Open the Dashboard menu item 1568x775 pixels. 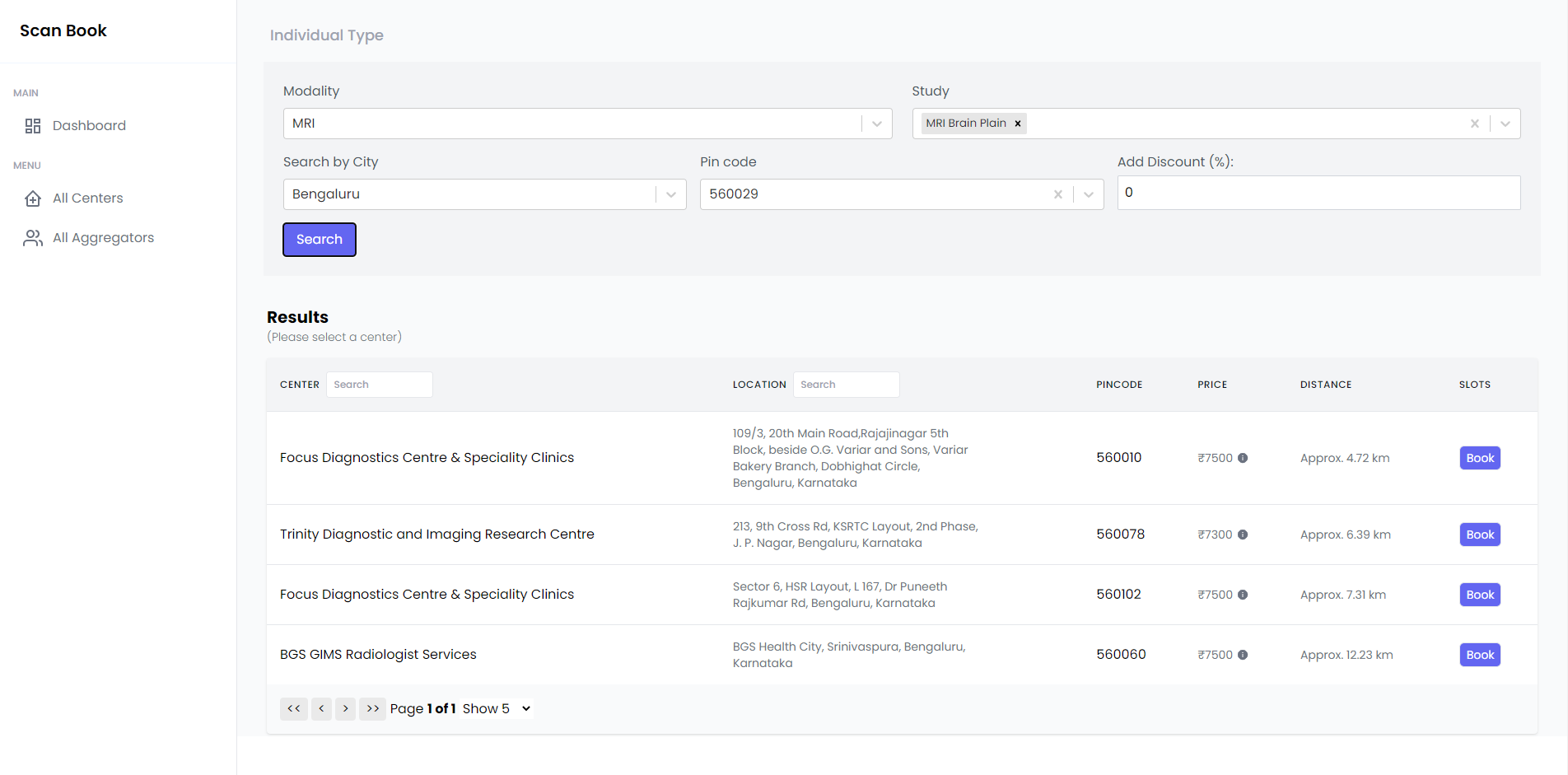tap(89, 126)
